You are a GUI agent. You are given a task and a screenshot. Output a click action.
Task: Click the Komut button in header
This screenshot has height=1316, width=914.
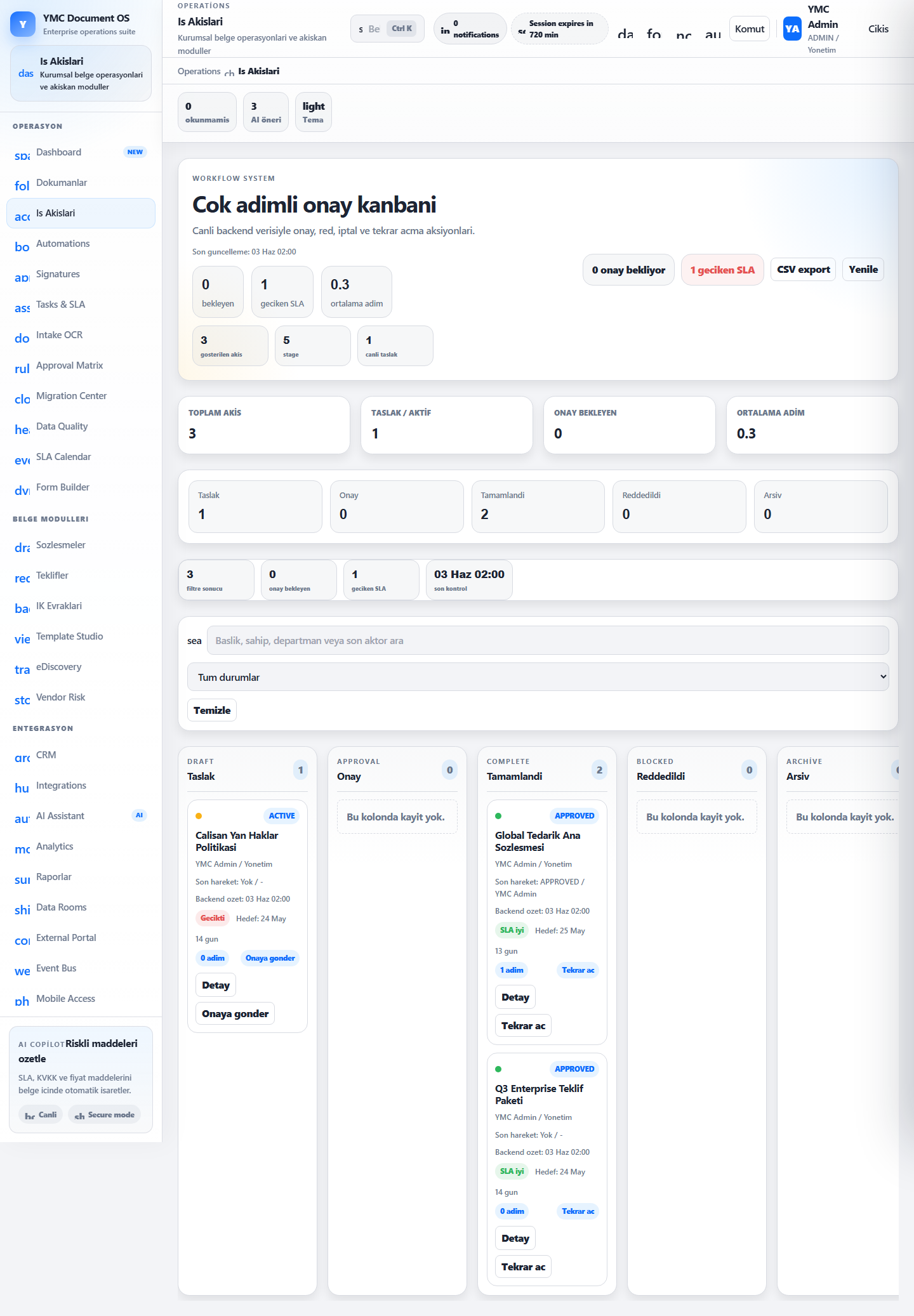(x=750, y=29)
